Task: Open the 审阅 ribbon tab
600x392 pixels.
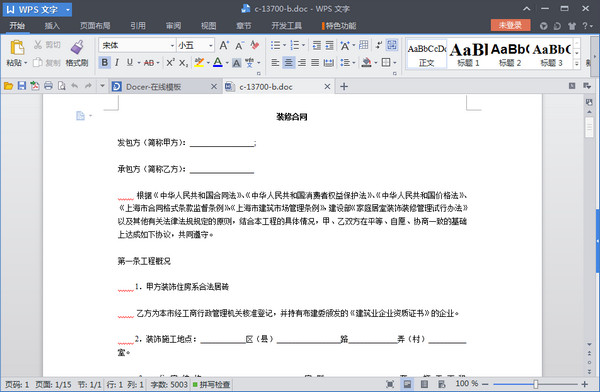Action: click(173, 26)
